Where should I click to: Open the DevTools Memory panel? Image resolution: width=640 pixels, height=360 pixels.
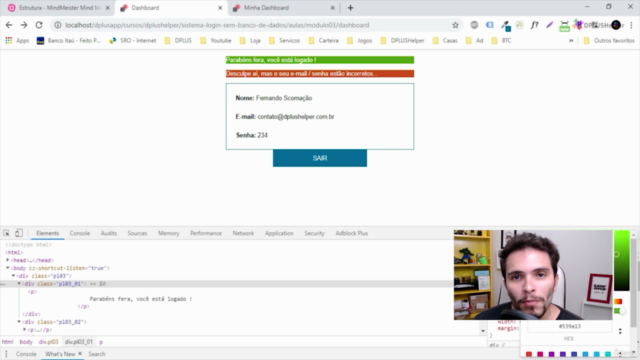point(169,233)
